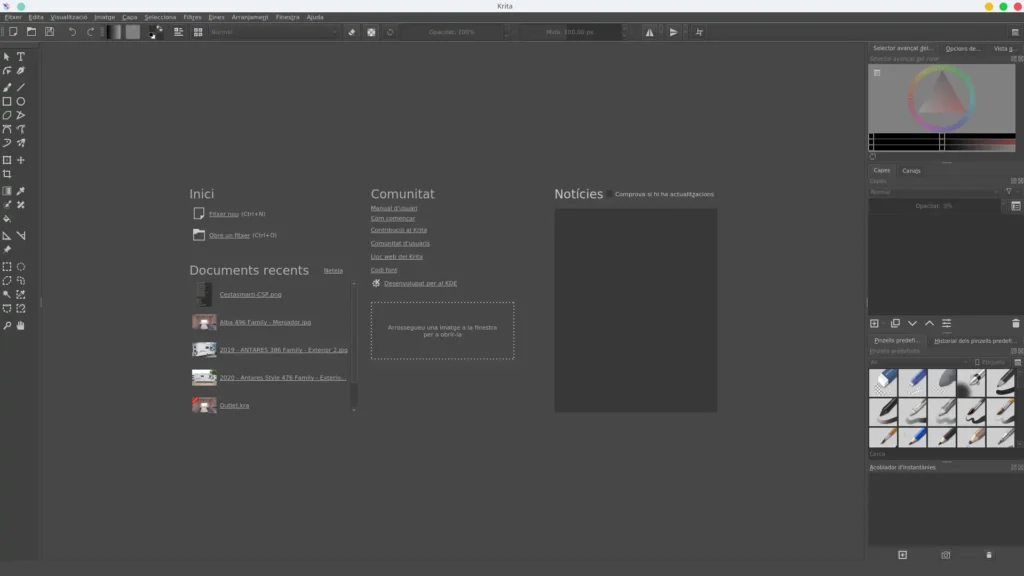Select the Elliptical Selection tool
The height and width of the screenshot is (576, 1024).
(x=21, y=266)
